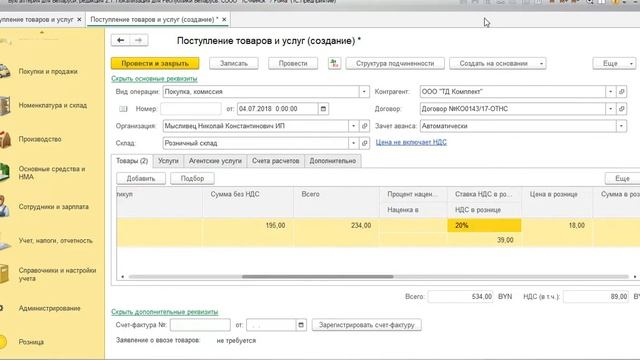Image resolution: width=640 pixels, height=360 pixels.
Task: Open calendar for счет-фактура date
Action: 301,325
